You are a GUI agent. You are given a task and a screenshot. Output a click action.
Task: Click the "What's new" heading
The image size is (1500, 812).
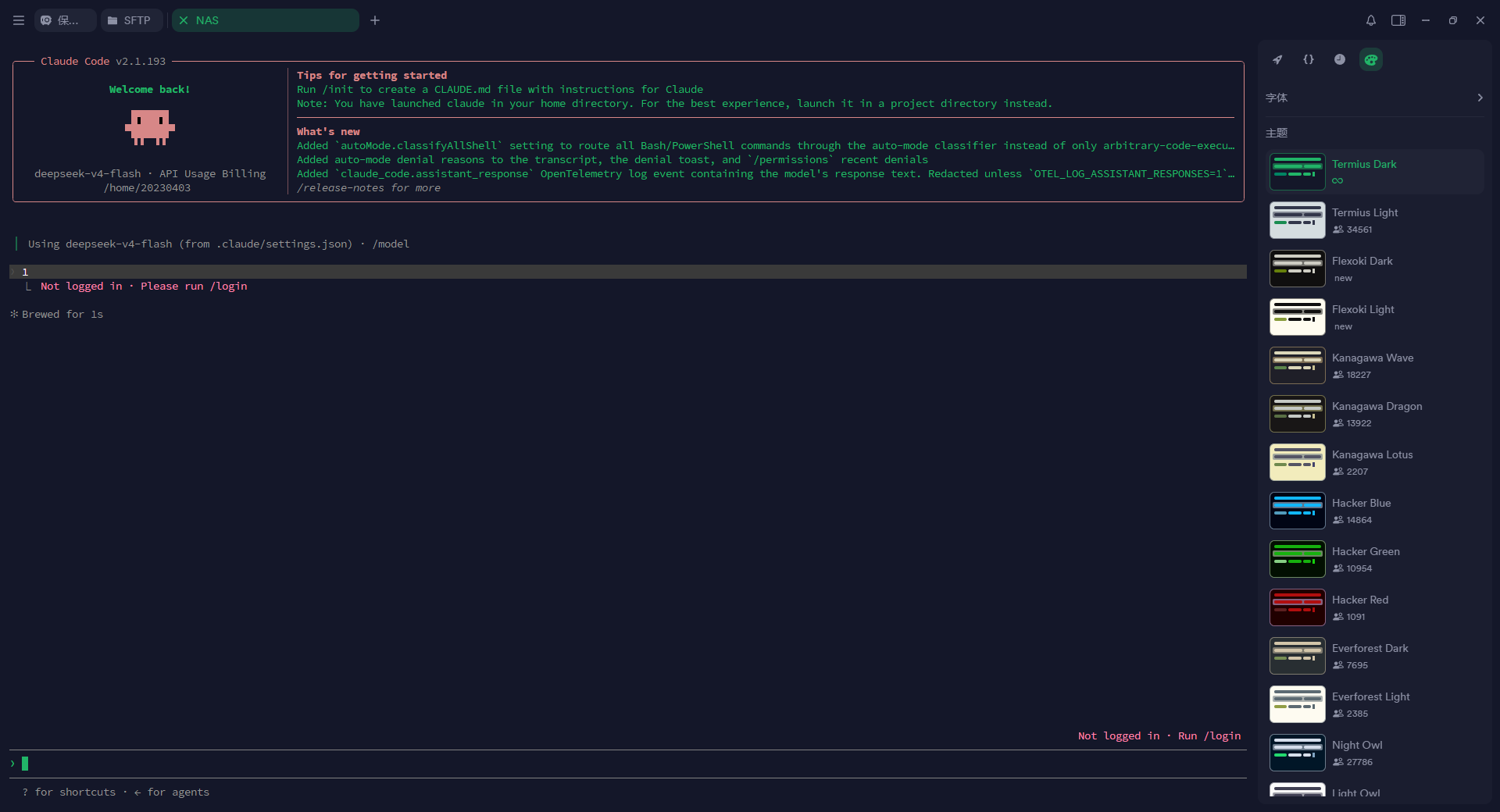(x=328, y=132)
